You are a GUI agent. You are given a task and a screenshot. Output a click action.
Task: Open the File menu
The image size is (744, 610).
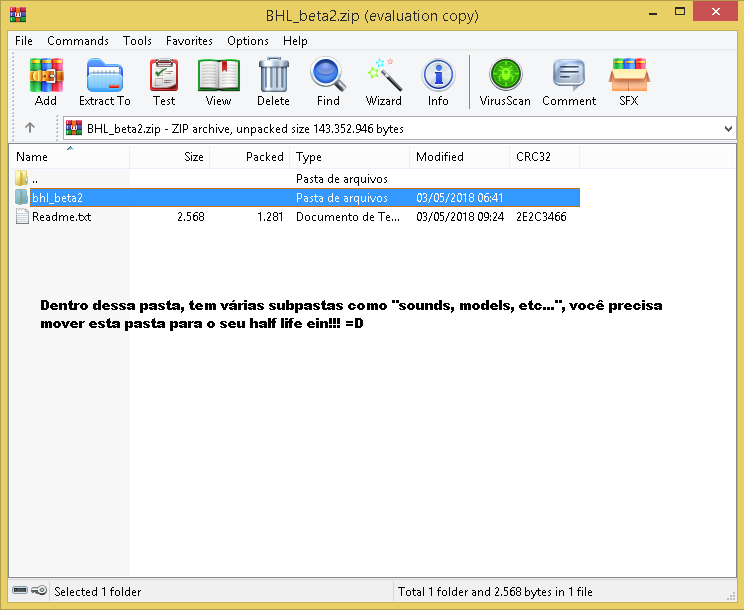coord(24,41)
